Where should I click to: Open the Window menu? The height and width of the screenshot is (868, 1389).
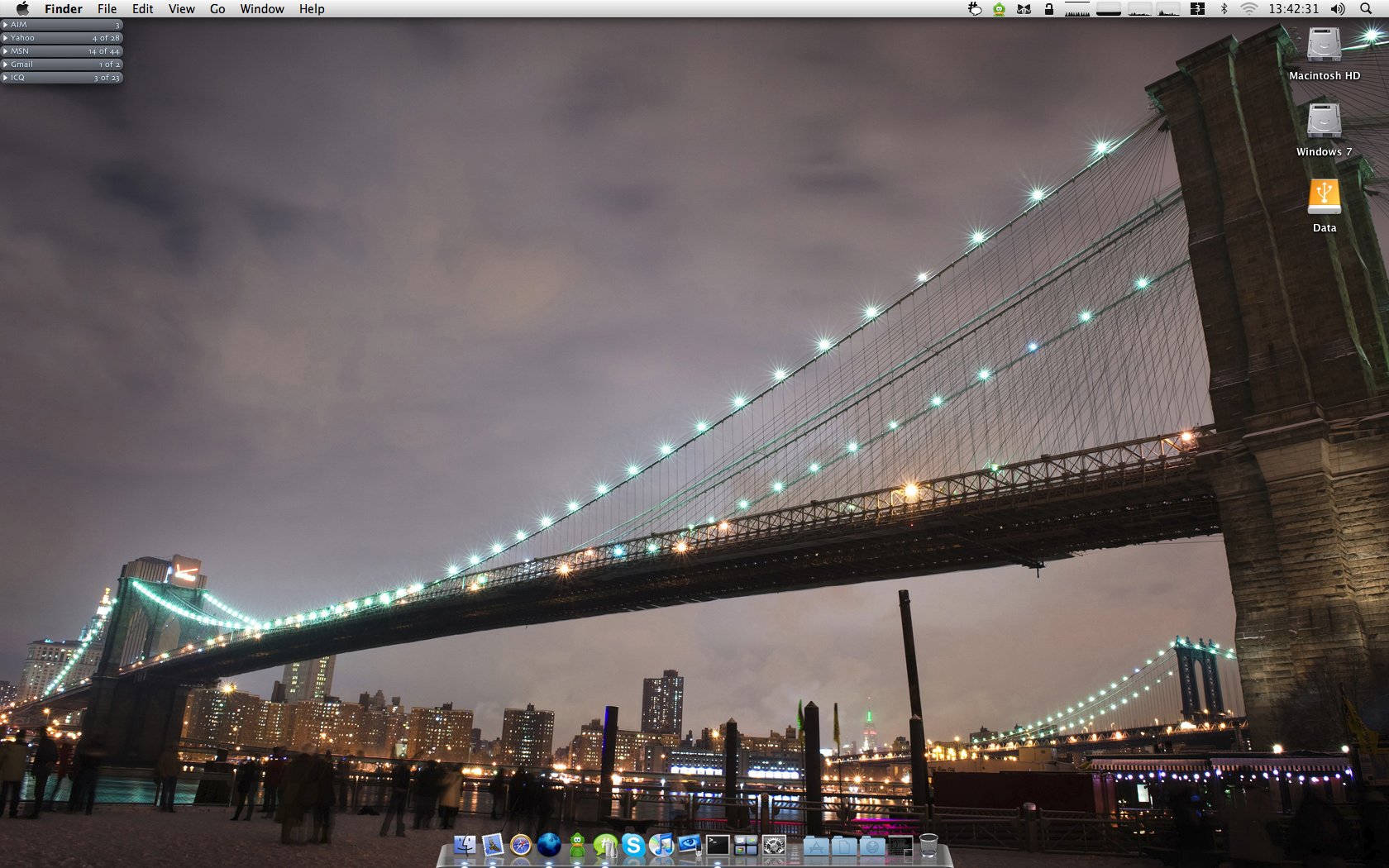262,9
